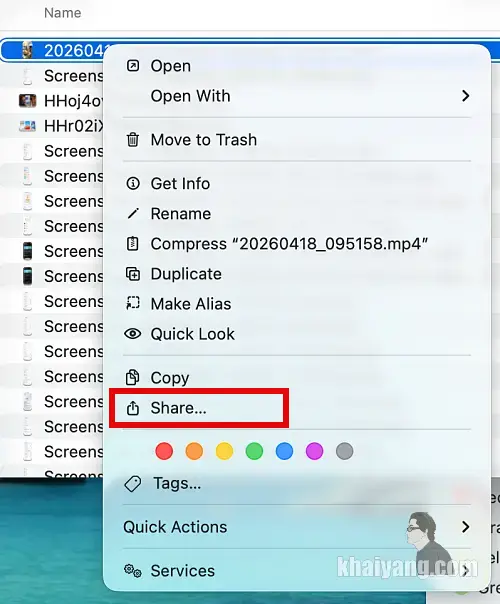
Task: Select the file row starting with HHoj4o
Action: tap(52, 101)
